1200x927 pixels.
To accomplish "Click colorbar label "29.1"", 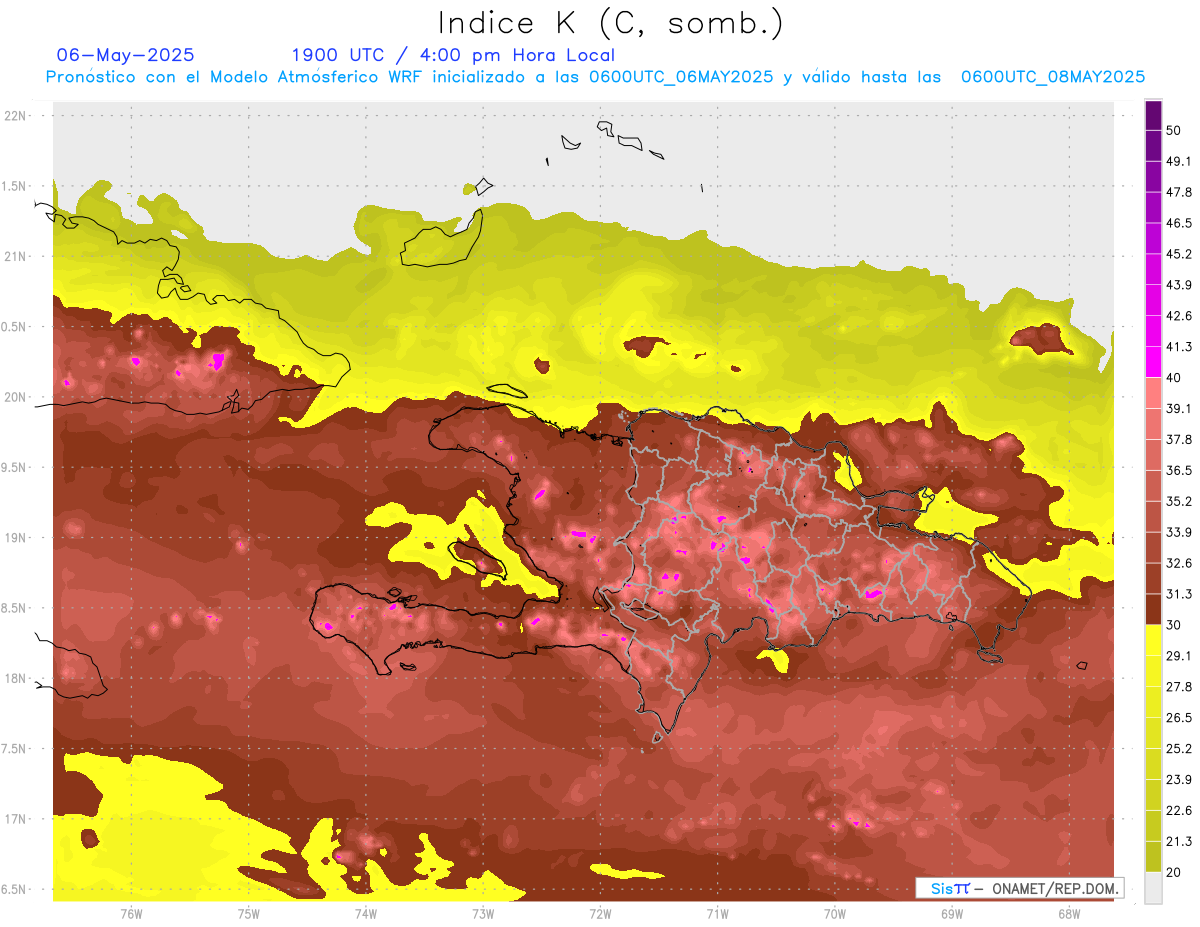I will 1179,655.
